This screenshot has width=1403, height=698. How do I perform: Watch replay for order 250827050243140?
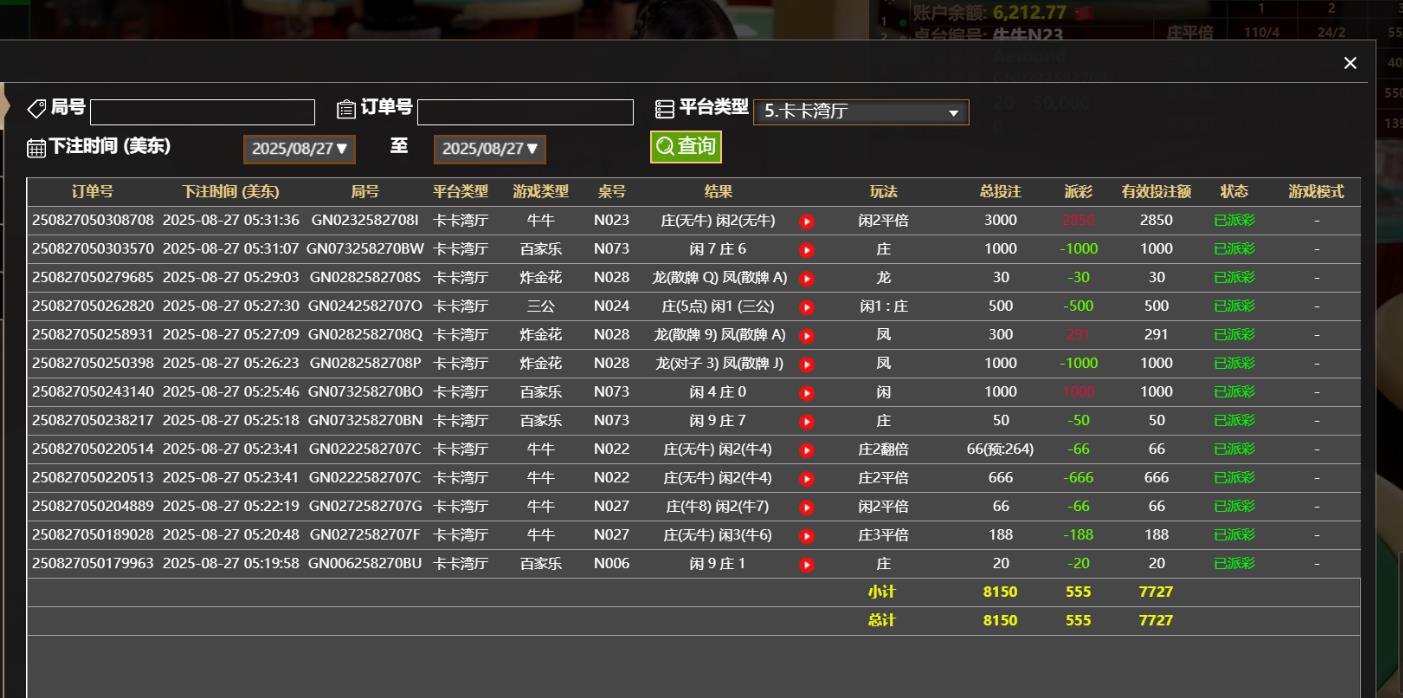tap(807, 393)
